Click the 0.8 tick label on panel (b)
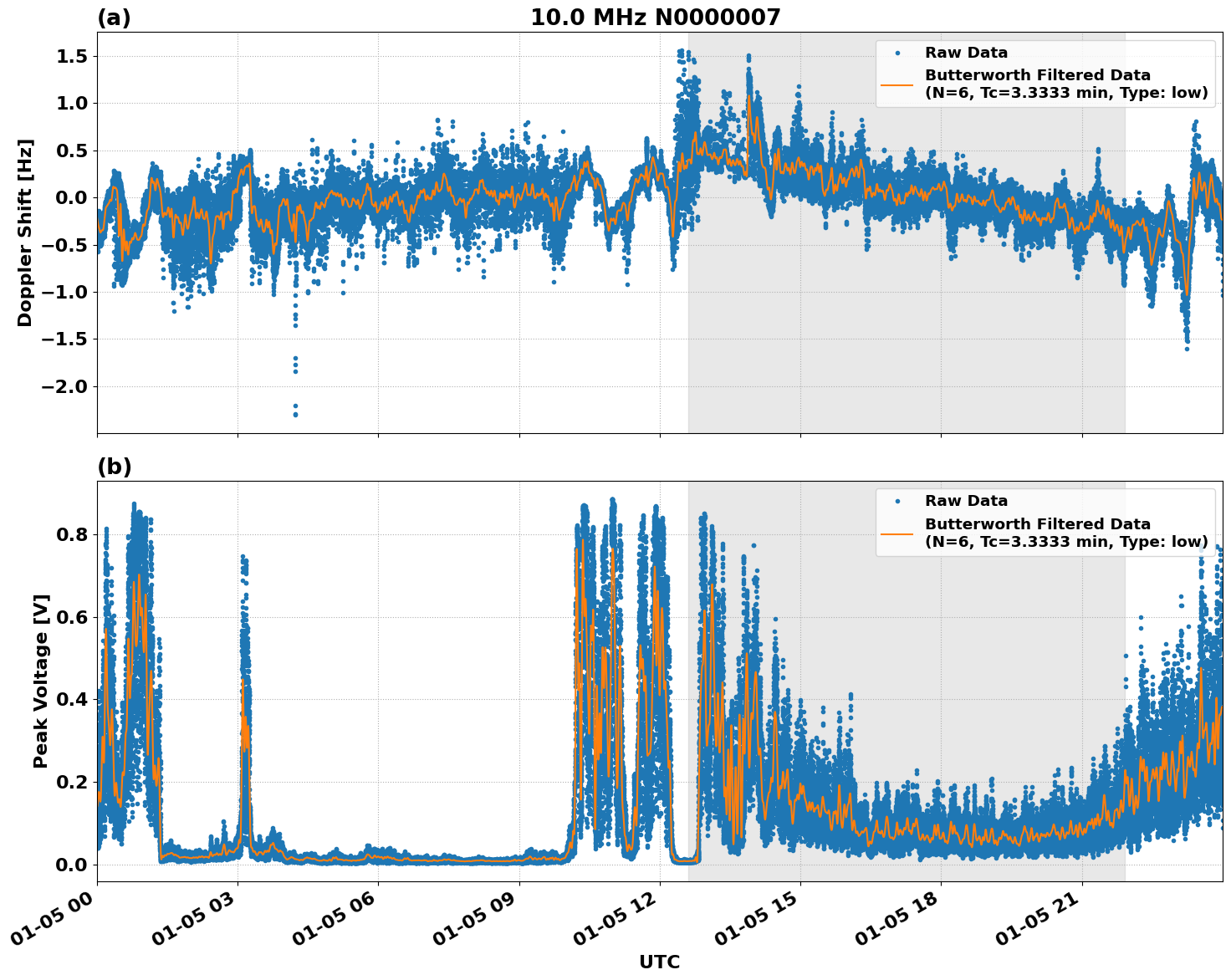The height and width of the screenshot is (980, 1231). 72,533
